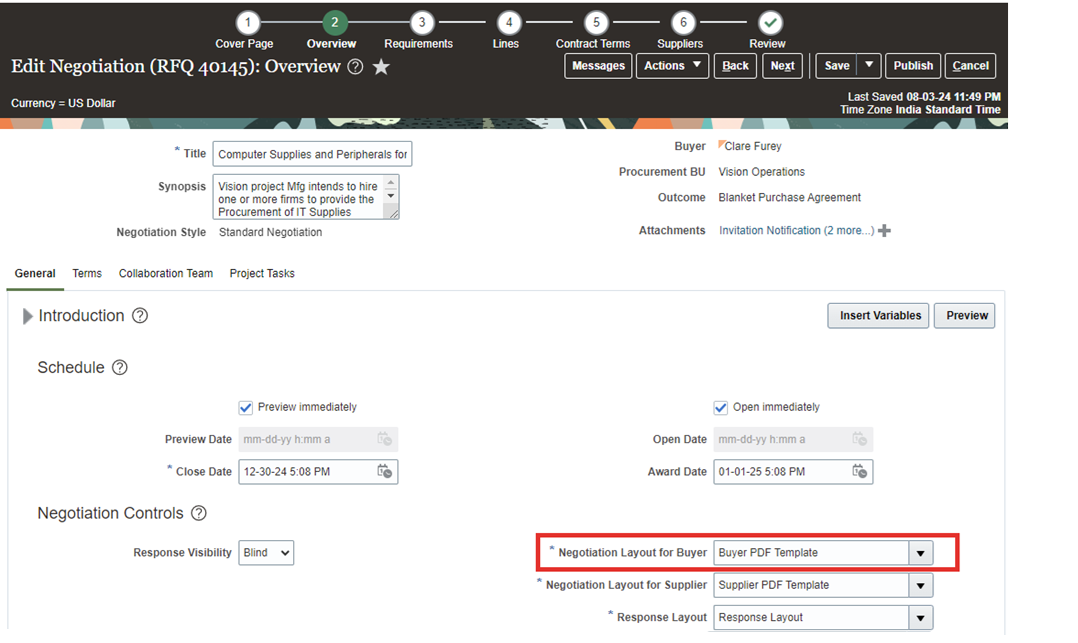Screen dimensions: 1078x643
Task: Click the Save button
Action: click(x=837, y=66)
